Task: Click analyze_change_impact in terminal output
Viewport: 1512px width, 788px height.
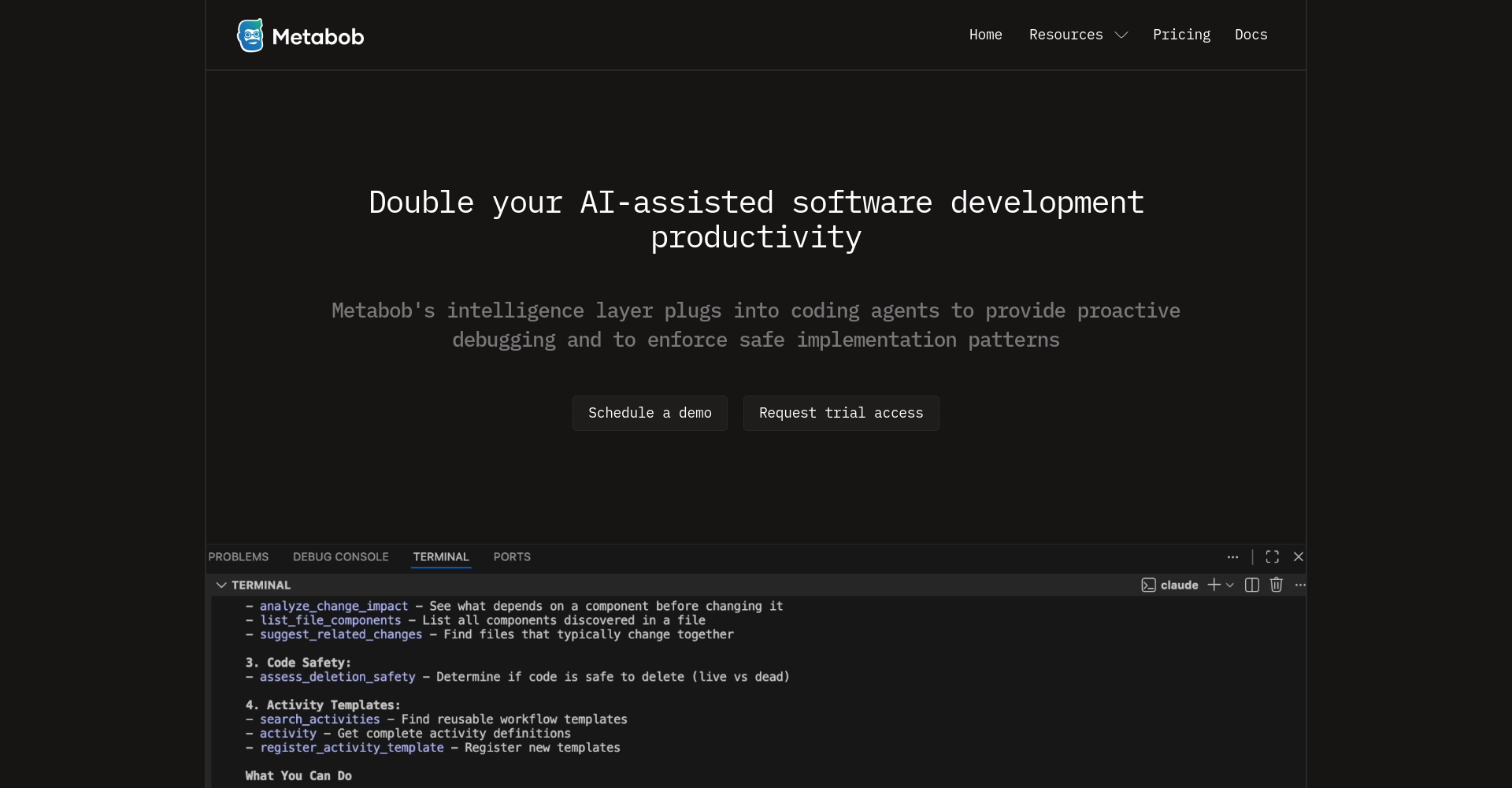Action: point(334,606)
